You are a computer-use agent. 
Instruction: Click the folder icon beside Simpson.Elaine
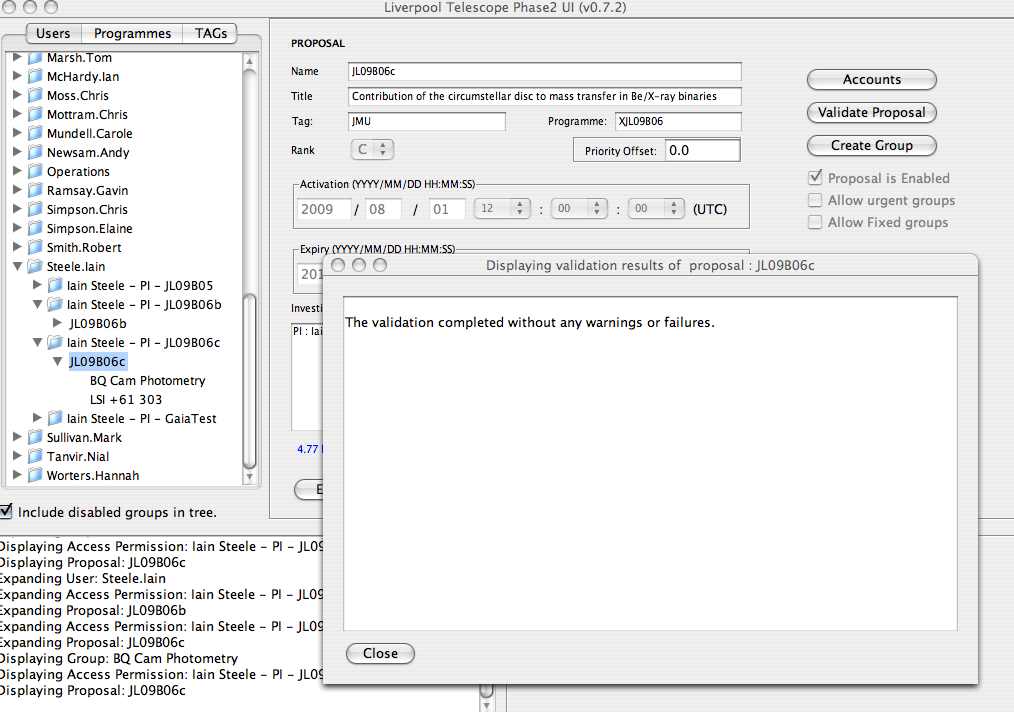(x=36, y=228)
